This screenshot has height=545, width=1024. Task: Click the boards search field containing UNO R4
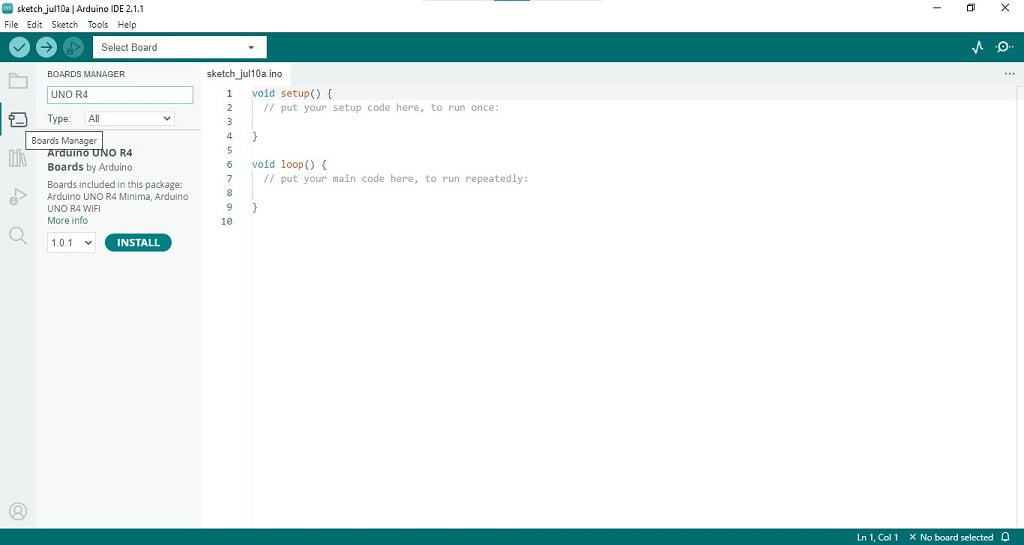tap(120, 95)
